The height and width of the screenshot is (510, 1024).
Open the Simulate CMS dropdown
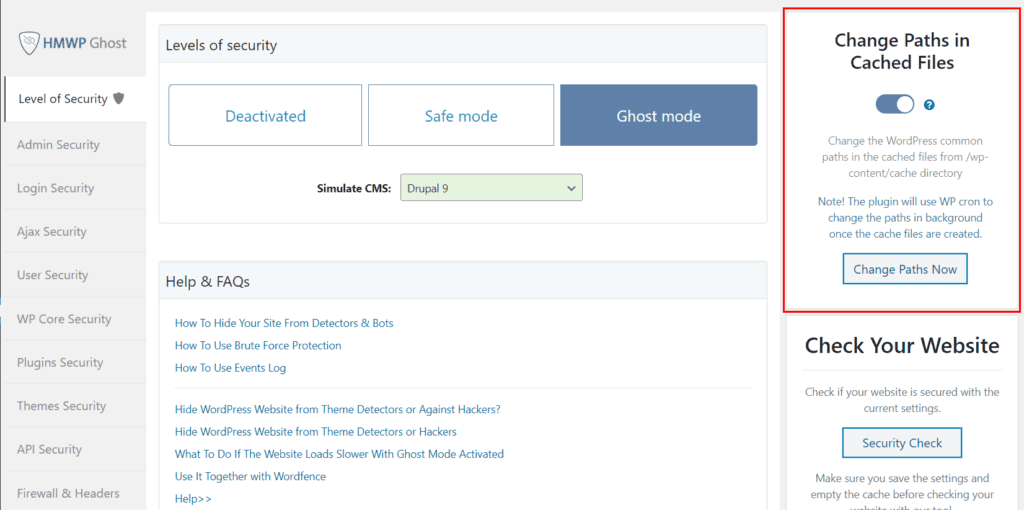491,187
